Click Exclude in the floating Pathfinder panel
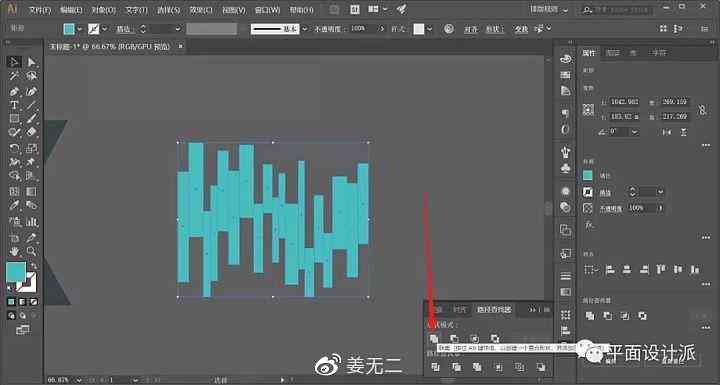Image resolution: width=720 pixels, height=385 pixels. (495, 339)
